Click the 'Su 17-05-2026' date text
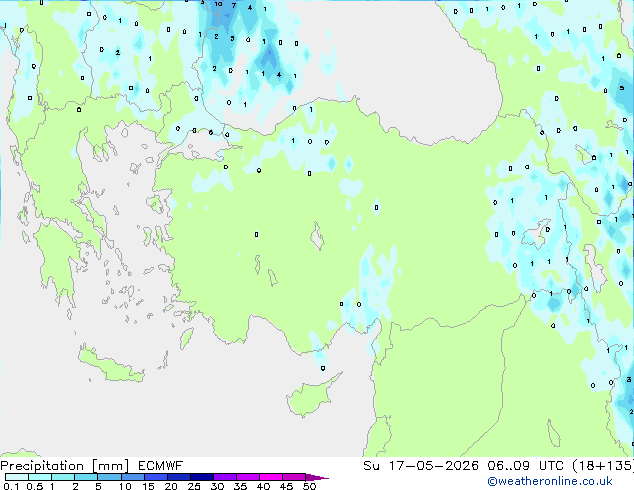The width and height of the screenshot is (634, 490). coord(421,466)
